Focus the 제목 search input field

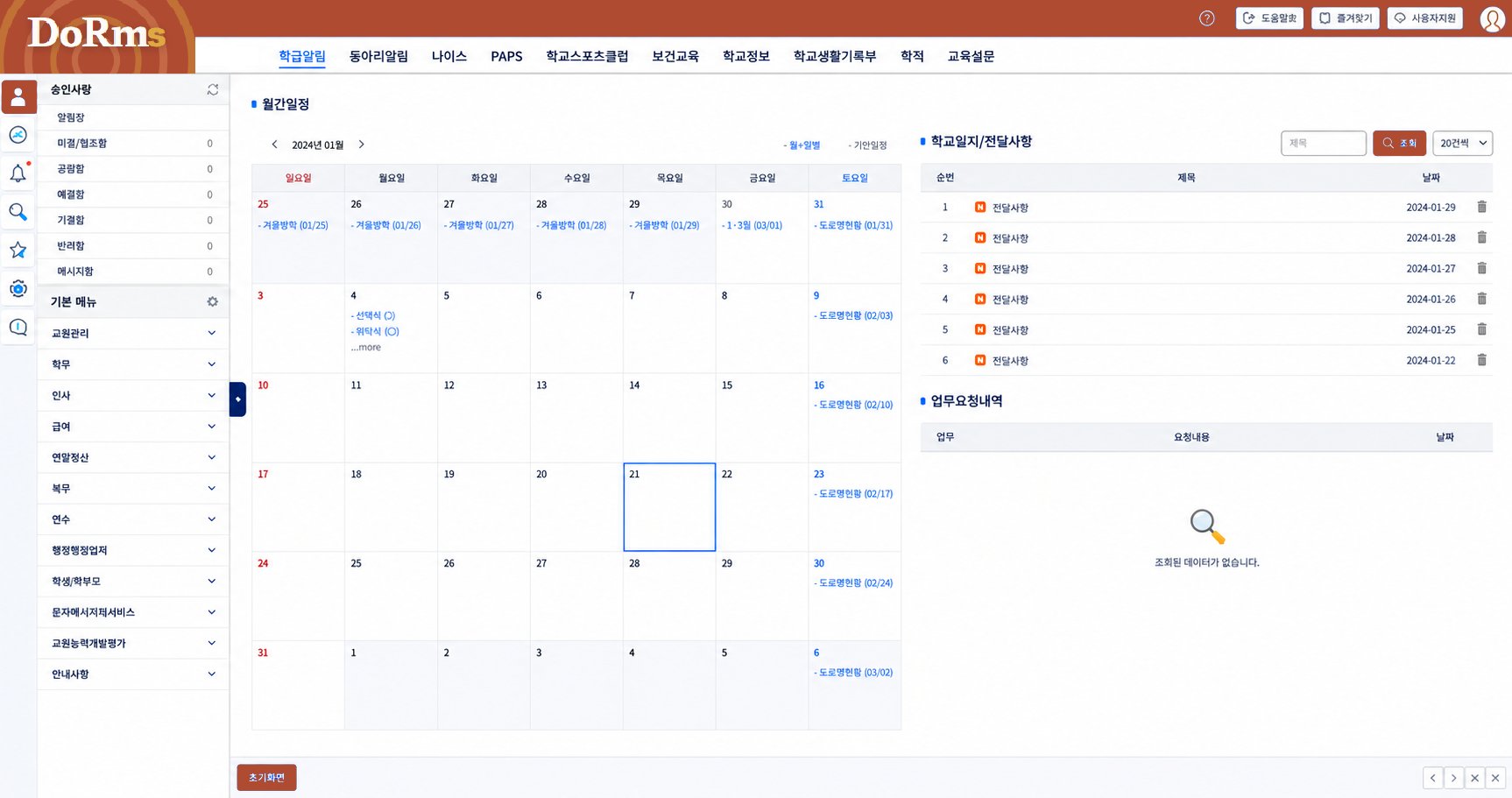click(1323, 143)
